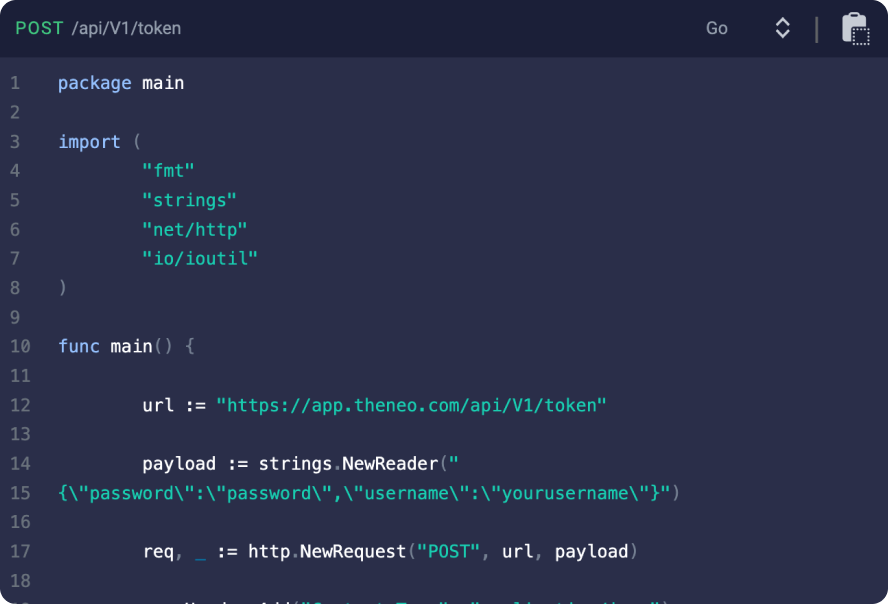Click line number 1 gutter marker
The width and height of the screenshot is (888, 604).
click(15, 83)
